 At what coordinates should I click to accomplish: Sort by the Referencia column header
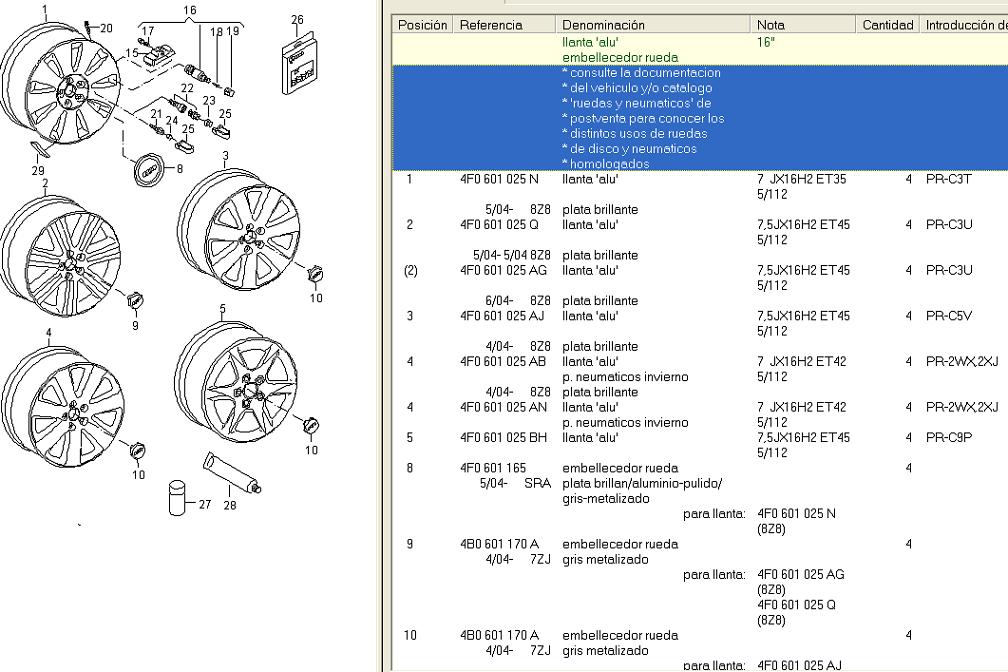[x=504, y=25]
